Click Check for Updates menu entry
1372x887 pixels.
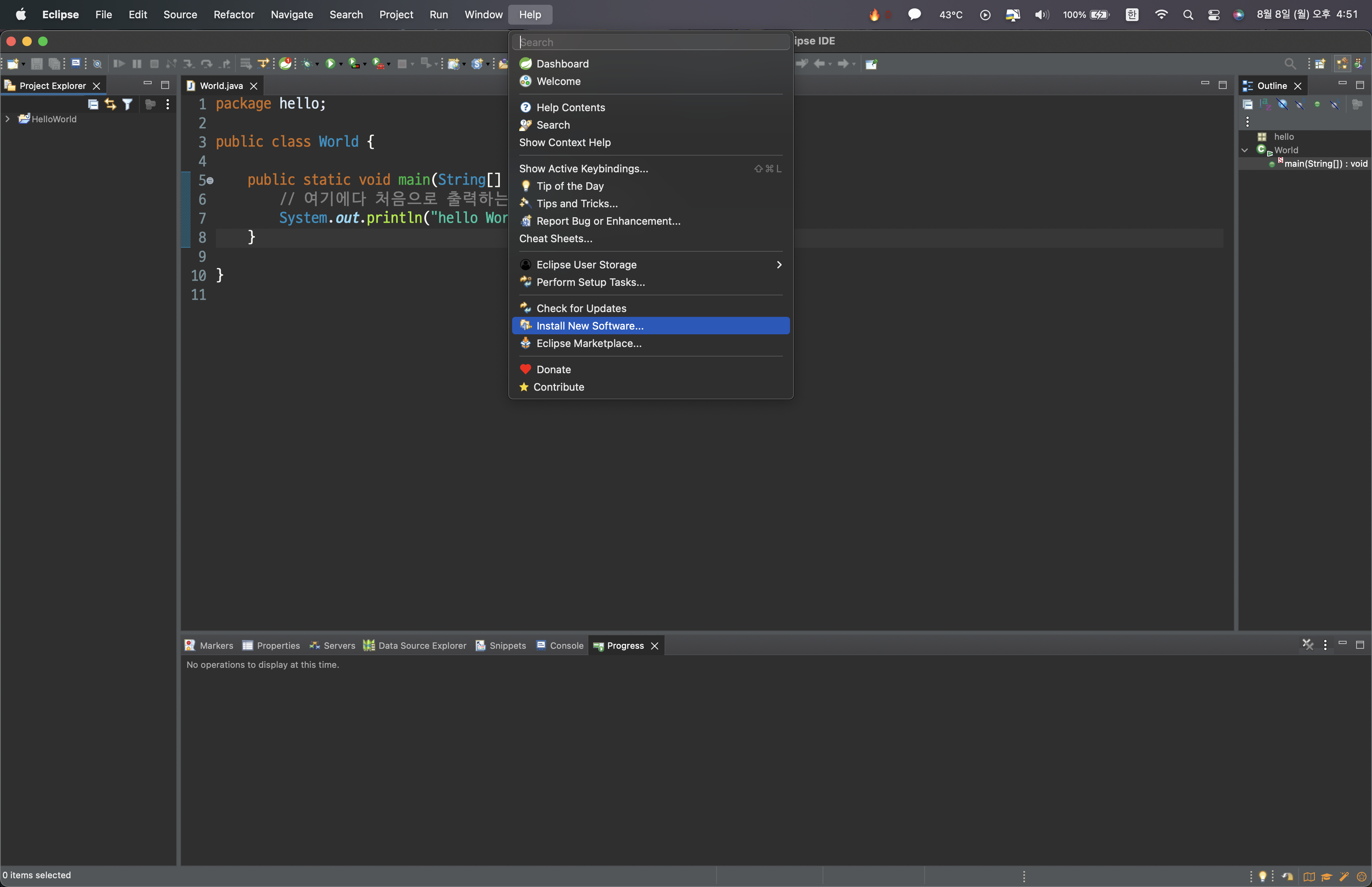(x=581, y=309)
